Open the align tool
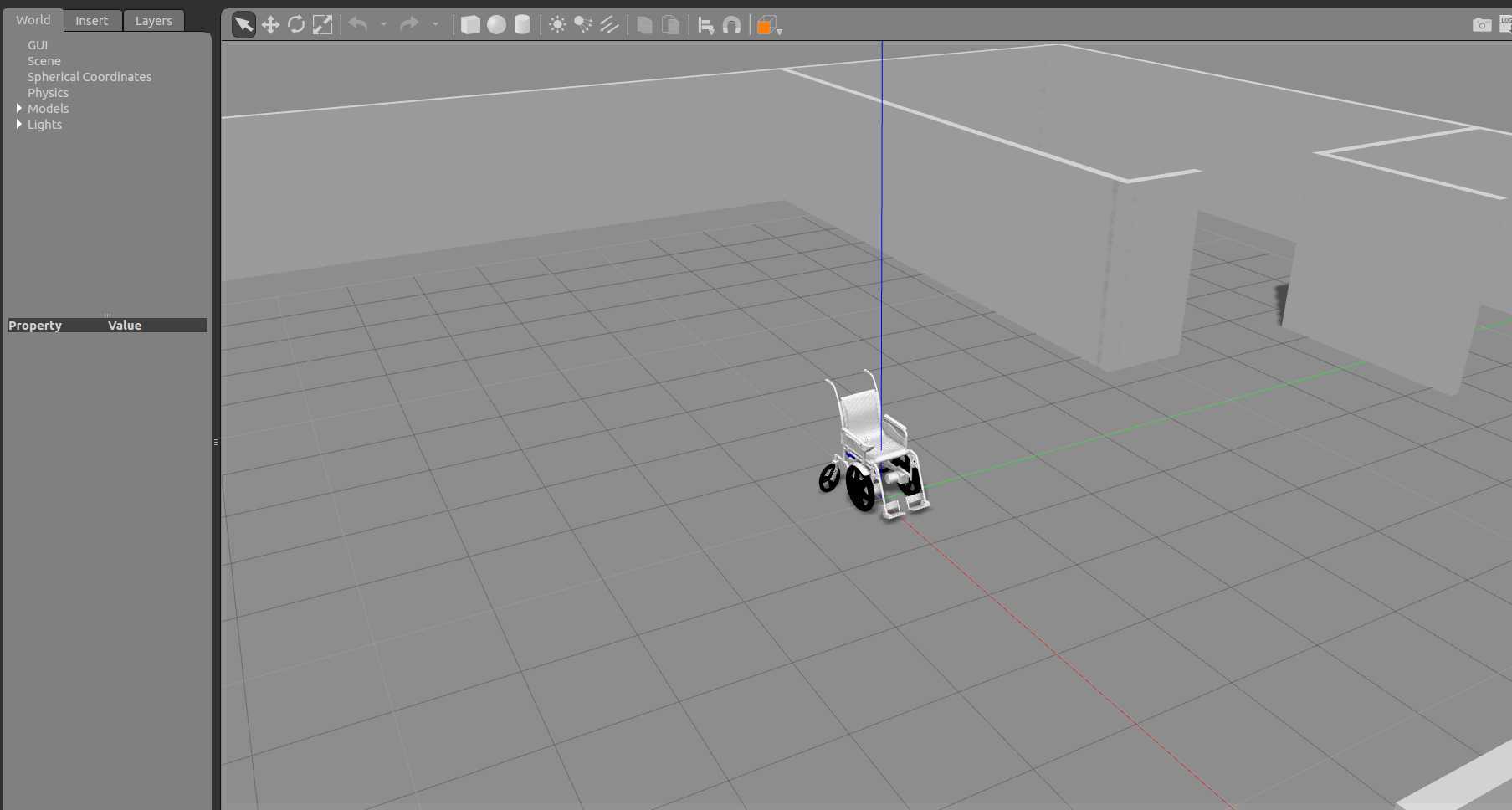This screenshot has height=810, width=1512. pos(705,25)
